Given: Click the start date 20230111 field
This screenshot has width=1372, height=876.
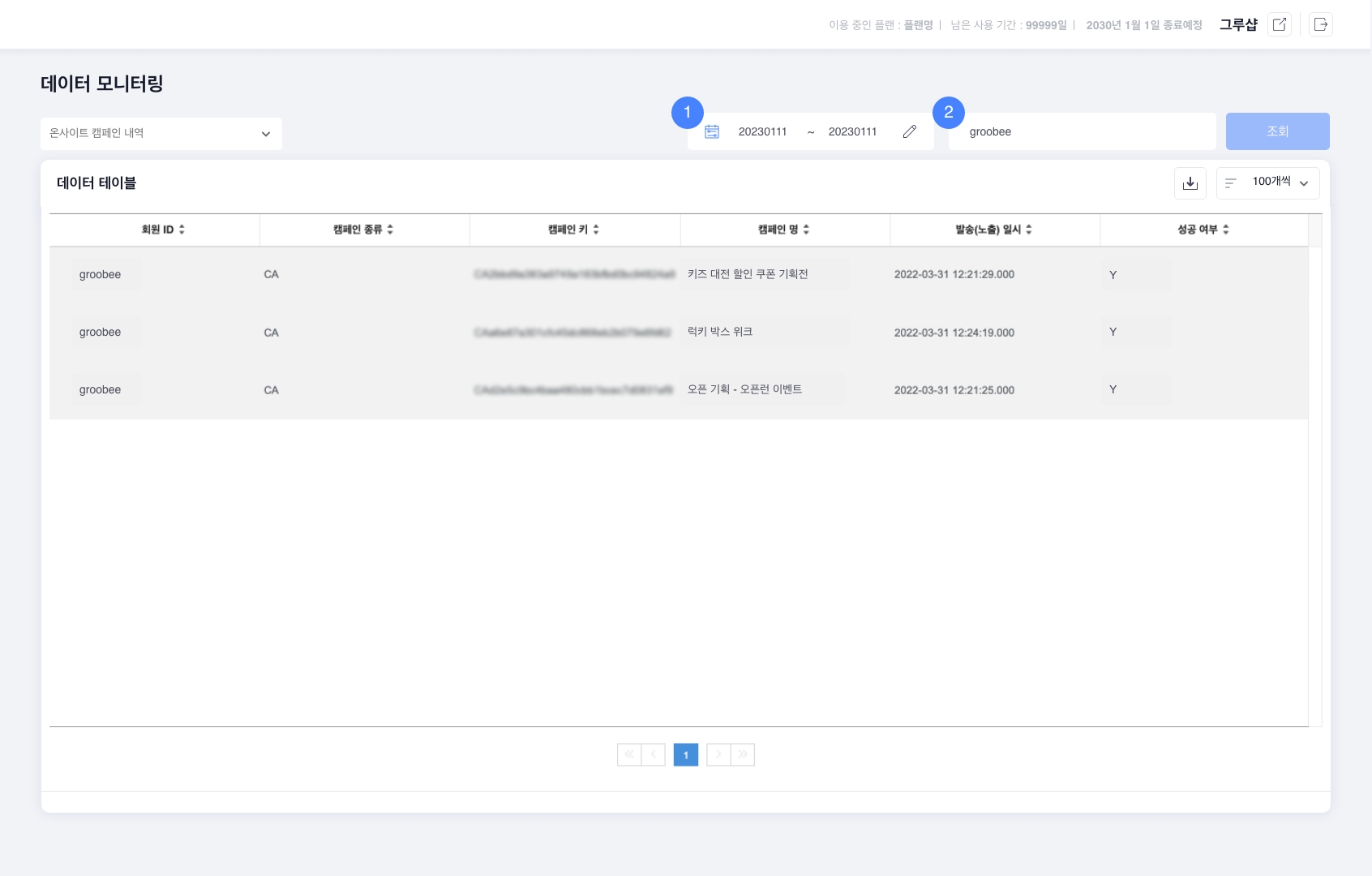Looking at the screenshot, I should pyautogui.click(x=762, y=132).
